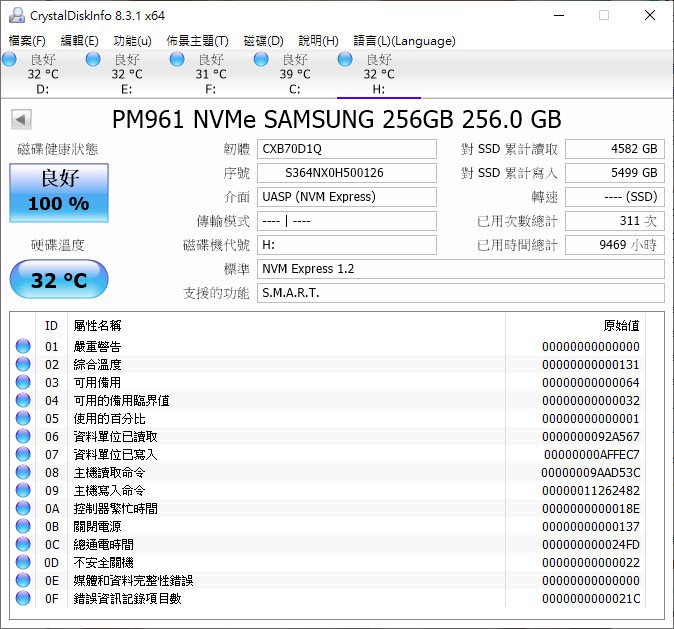The height and width of the screenshot is (629, 674).
Task: Open the 語言(L)(Language) menu
Action: 404,41
